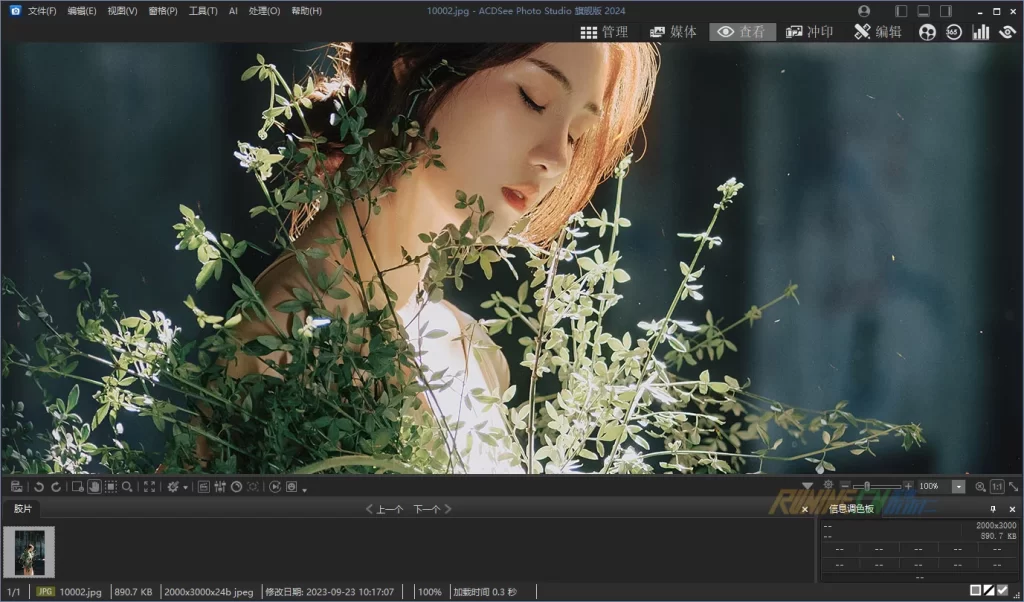
Task: Expand the bottom toolbar overflow arrow
Action: point(304,490)
